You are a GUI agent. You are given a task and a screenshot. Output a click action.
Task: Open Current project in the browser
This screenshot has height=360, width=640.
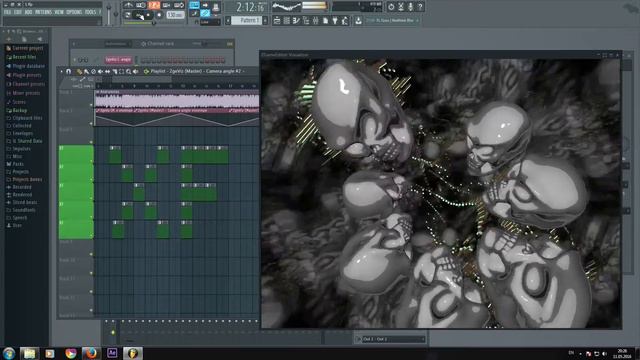tap(24, 48)
